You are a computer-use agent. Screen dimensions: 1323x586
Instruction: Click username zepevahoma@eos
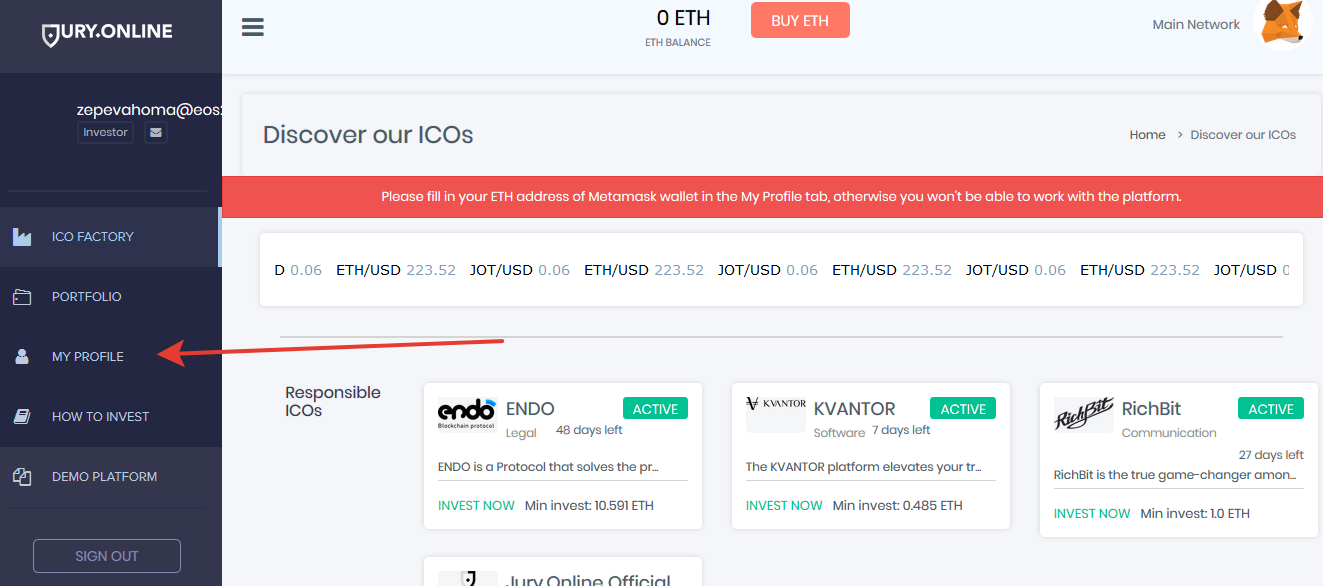point(149,110)
